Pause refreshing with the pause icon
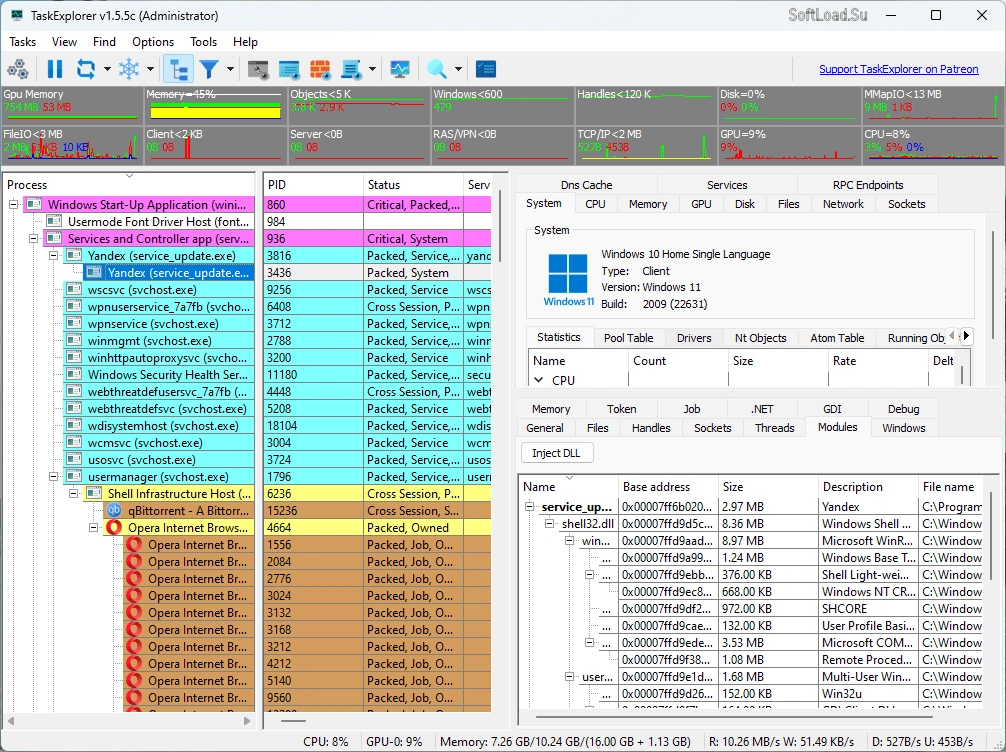Screen dimensions: 1006x752 pos(55,69)
